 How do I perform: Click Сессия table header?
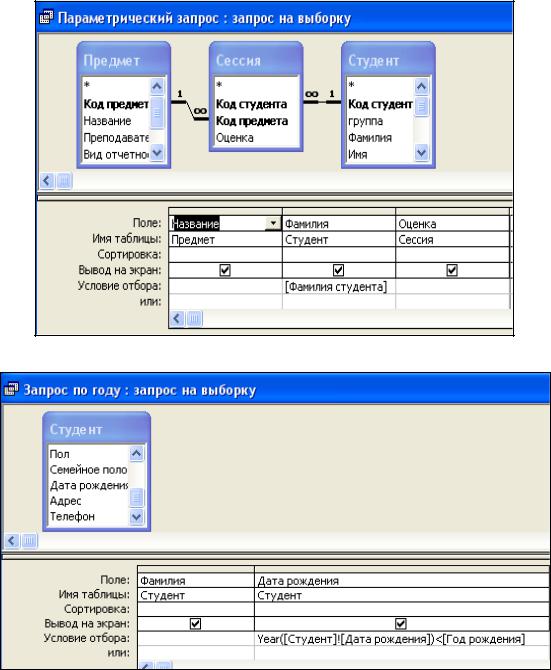[256, 60]
